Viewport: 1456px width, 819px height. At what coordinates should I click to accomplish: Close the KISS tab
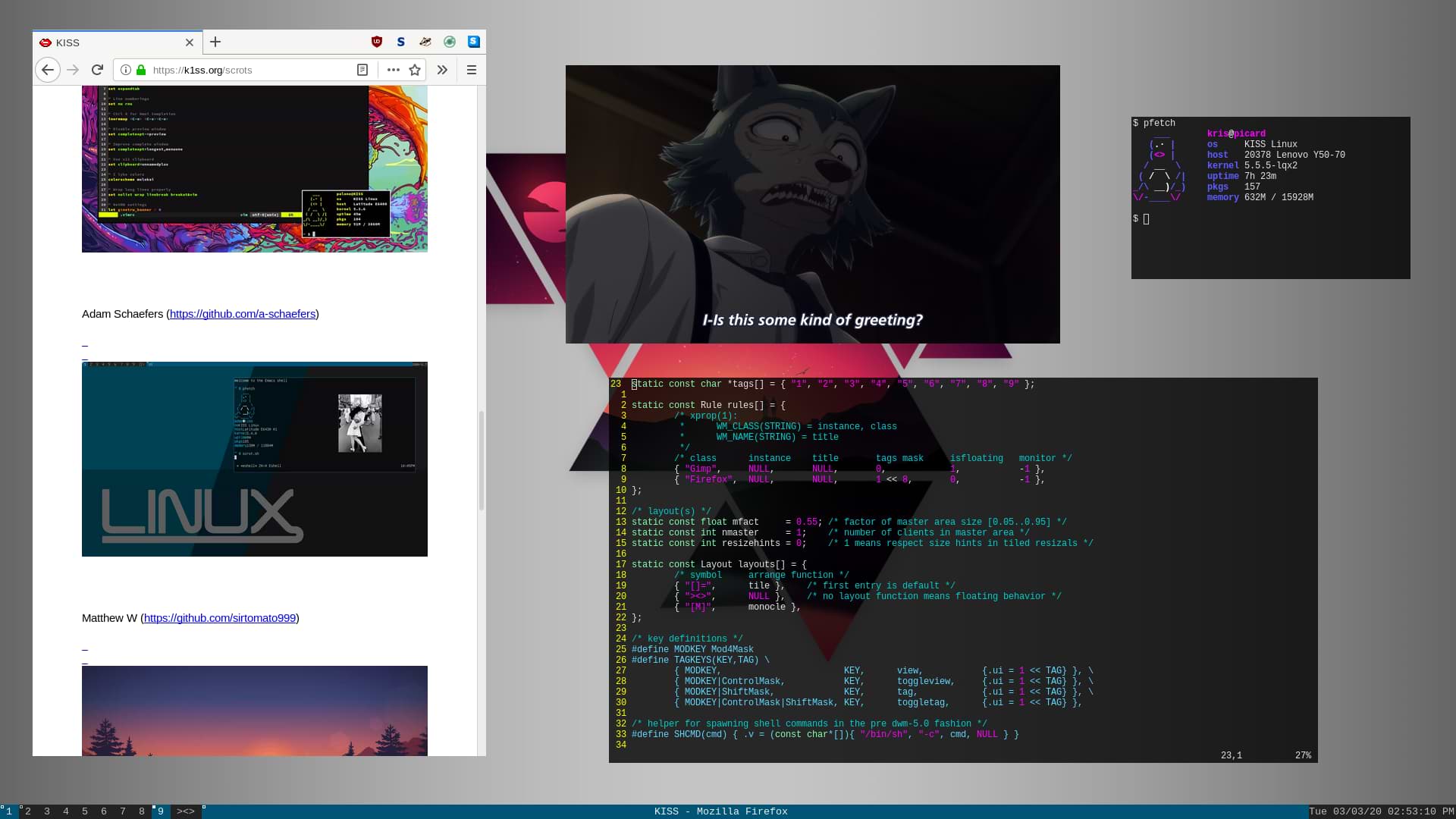click(190, 42)
